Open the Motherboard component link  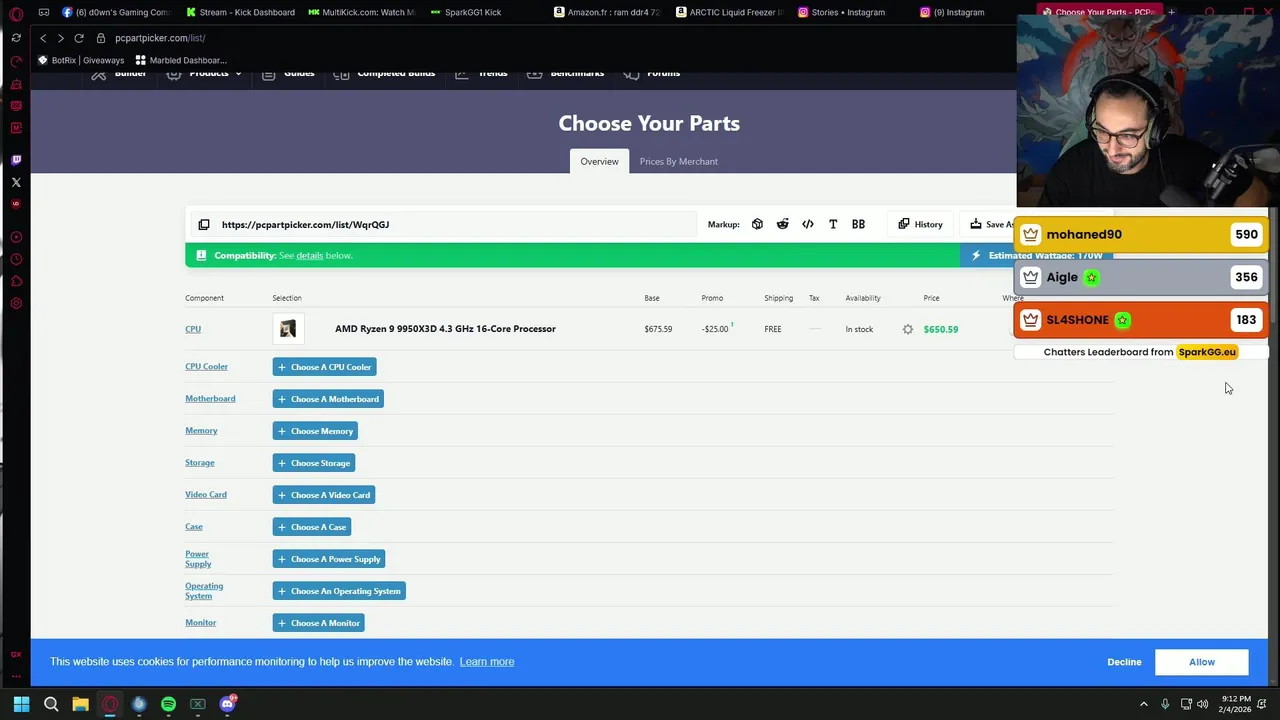point(210,399)
